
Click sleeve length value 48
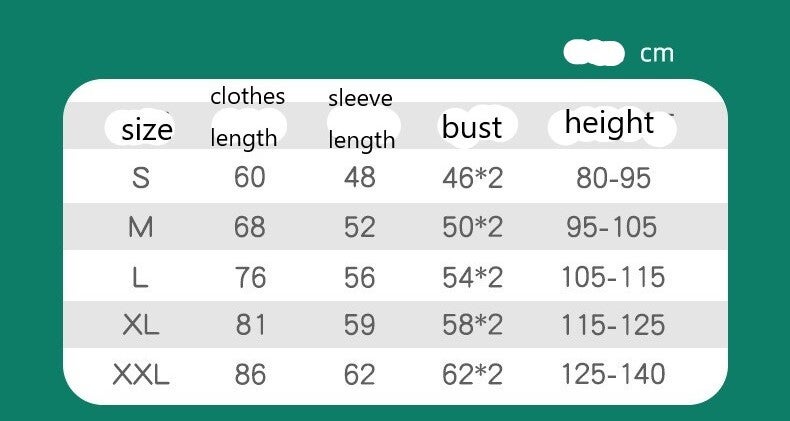pos(360,178)
